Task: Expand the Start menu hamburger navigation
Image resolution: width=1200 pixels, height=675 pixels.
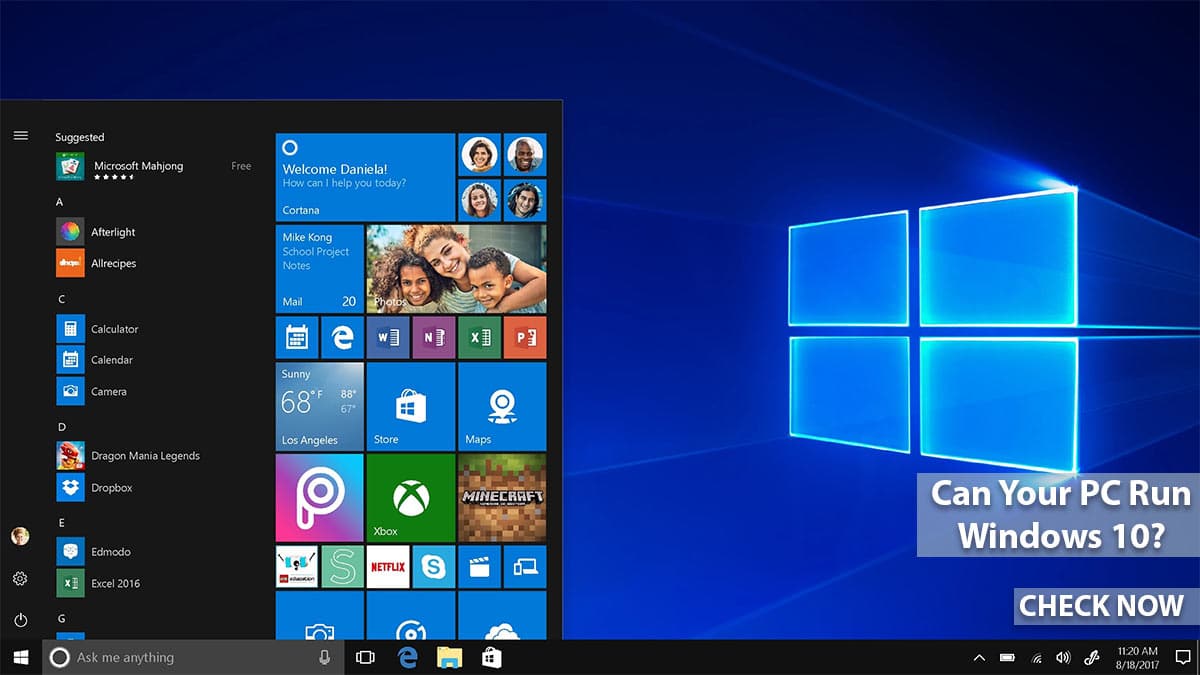Action: (20, 135)
